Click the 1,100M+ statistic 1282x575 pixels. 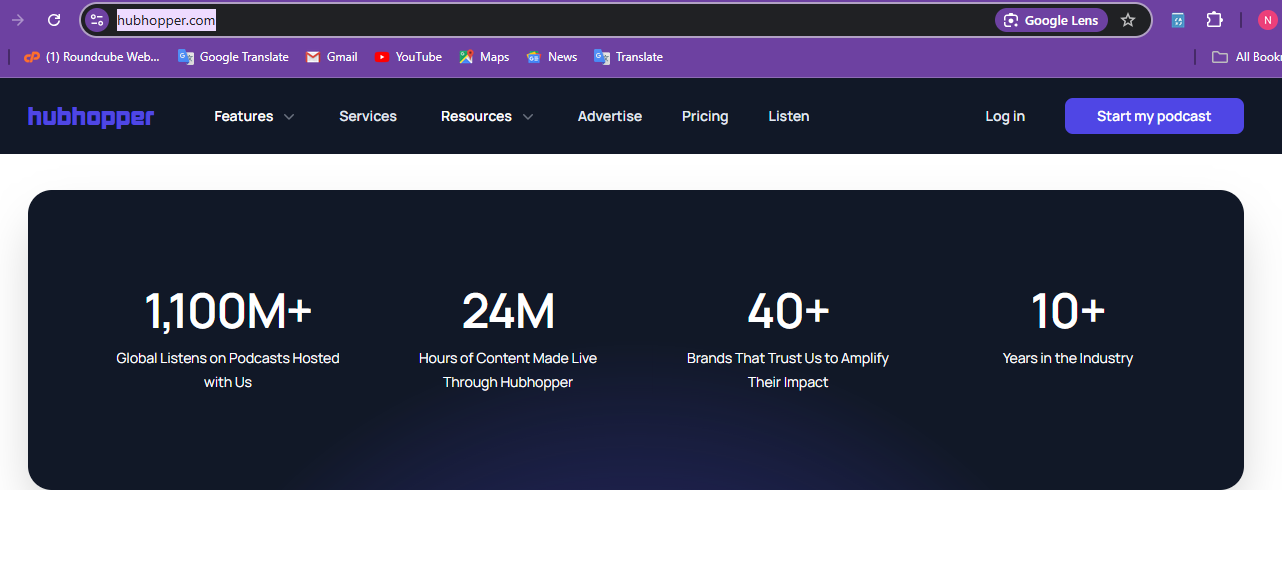click(x=228, y=311)
